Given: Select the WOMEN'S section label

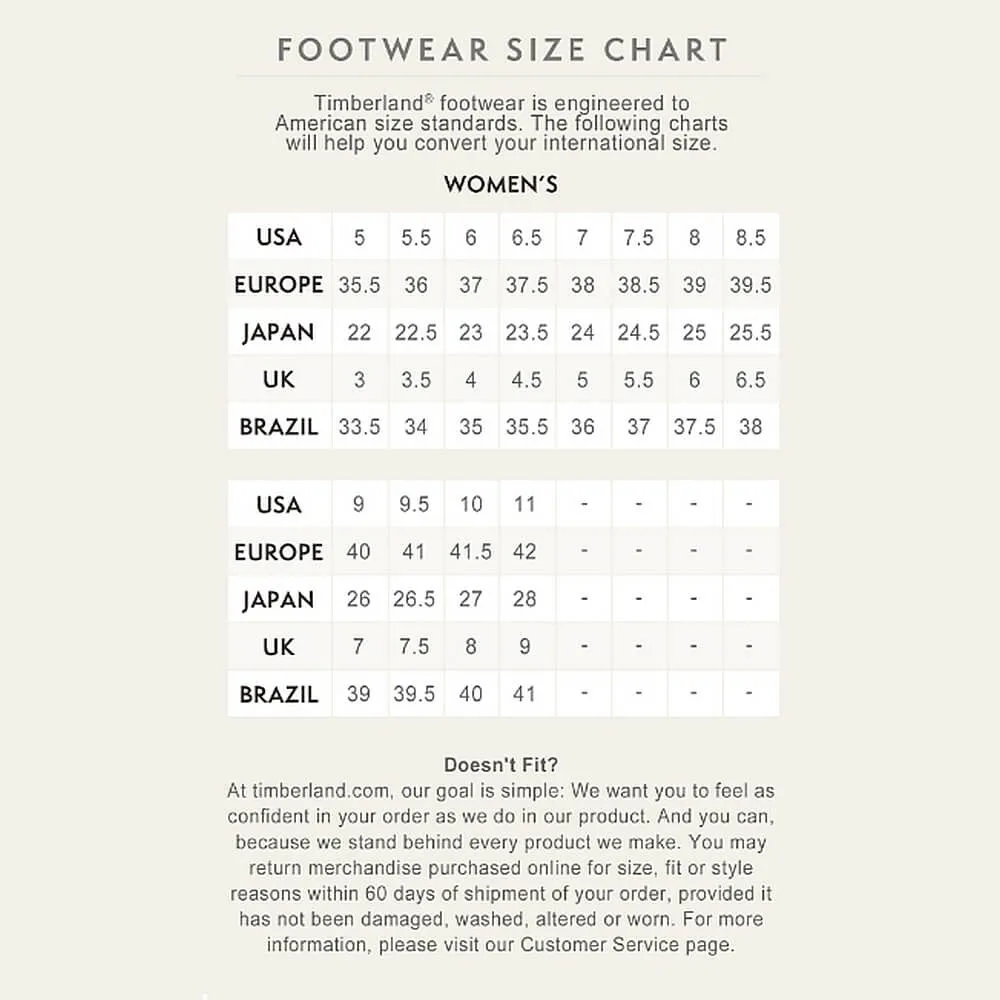Looking at the screenshot, I should point(501,184).
